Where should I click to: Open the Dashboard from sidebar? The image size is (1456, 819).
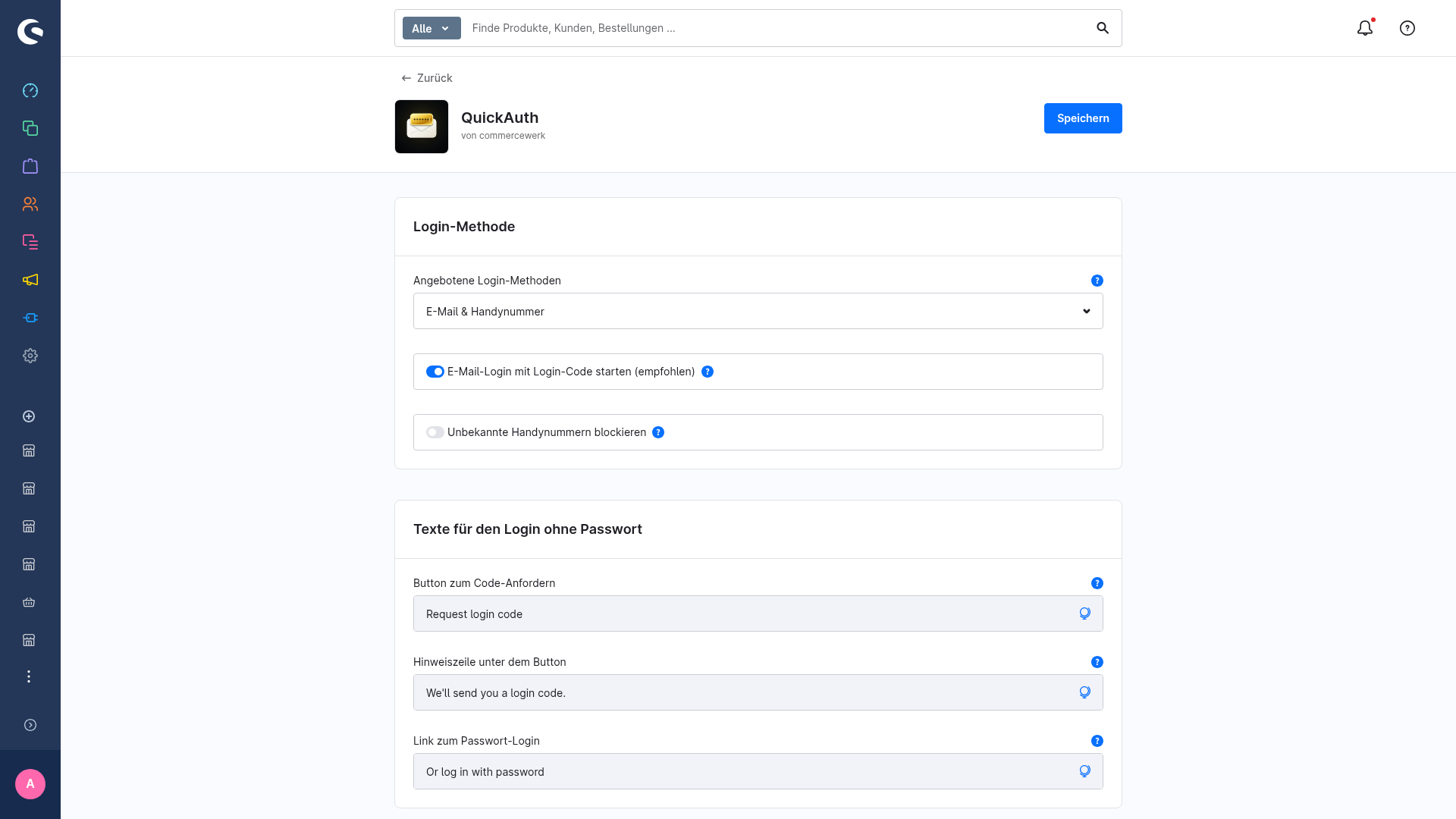pyautogui.click(x=30, y=90)
